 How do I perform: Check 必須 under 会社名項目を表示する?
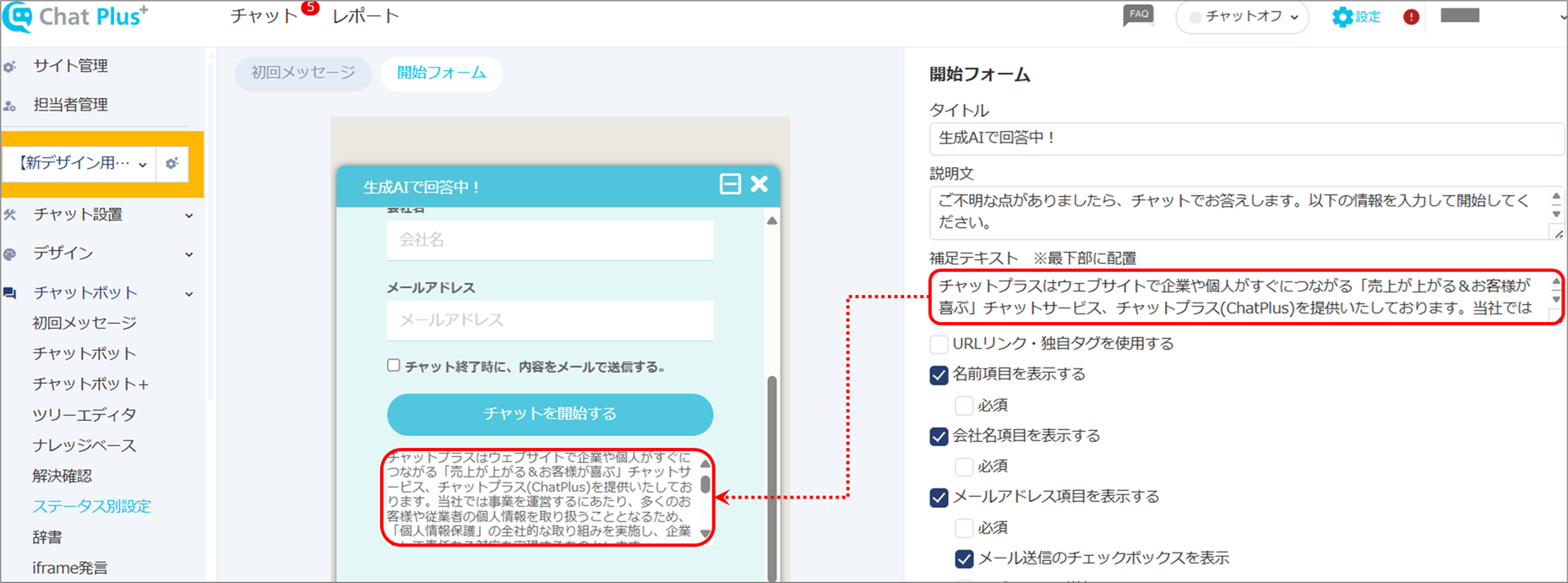click(x=964, y=466)
